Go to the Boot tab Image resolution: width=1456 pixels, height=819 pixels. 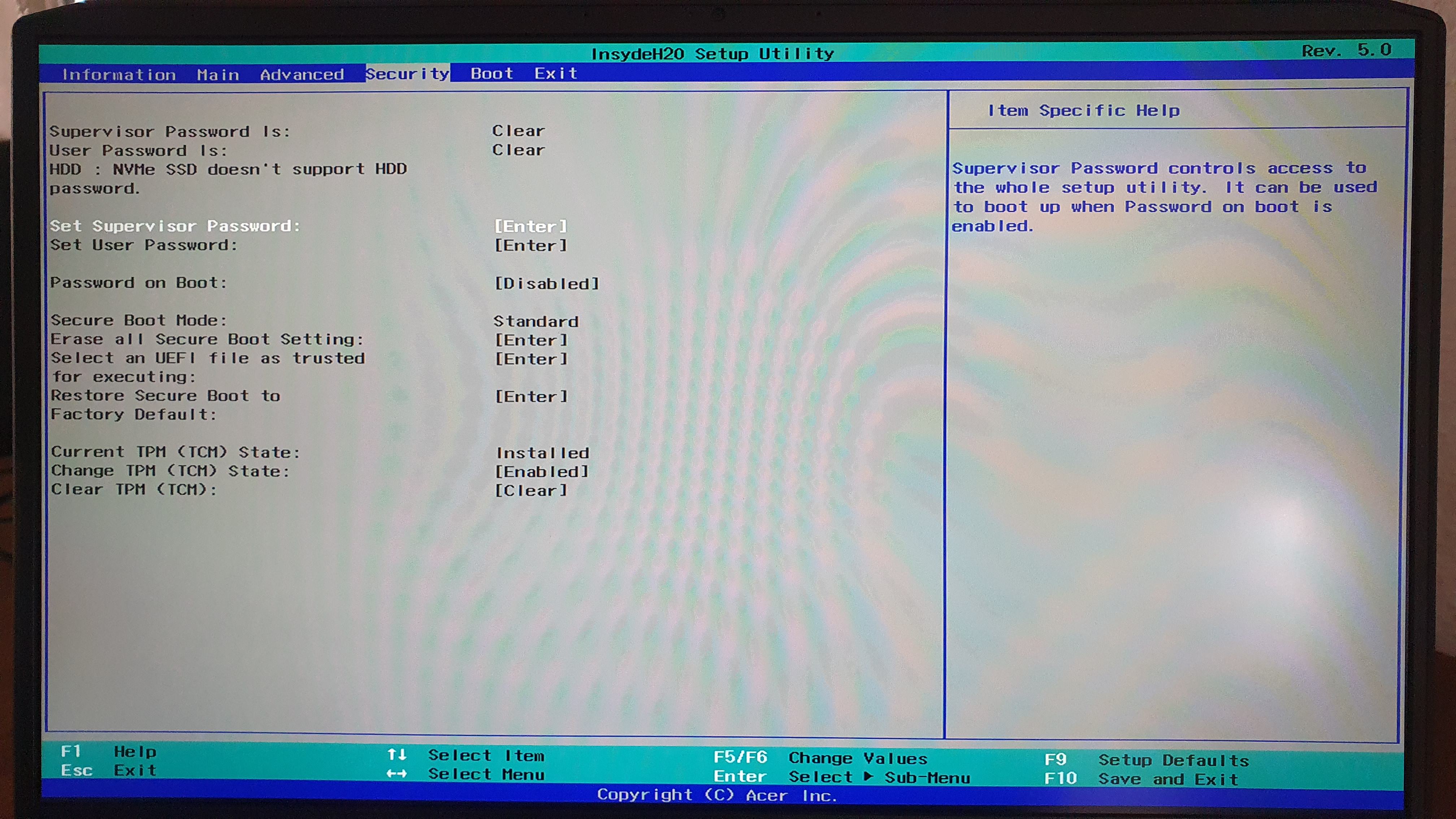click(492, 73)
